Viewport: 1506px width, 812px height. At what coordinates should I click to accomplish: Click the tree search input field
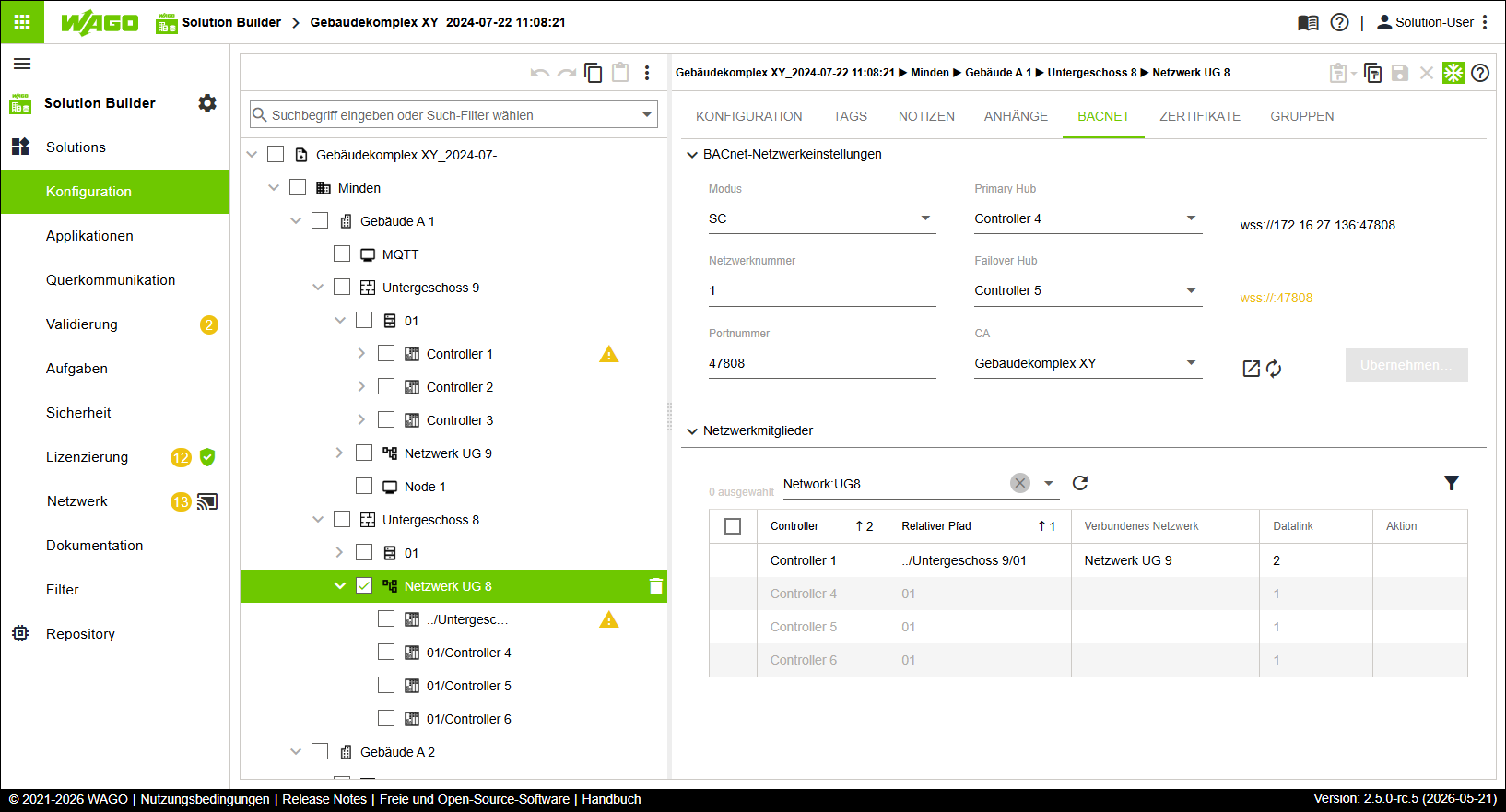pyautogui.click(x=452, y=115)
